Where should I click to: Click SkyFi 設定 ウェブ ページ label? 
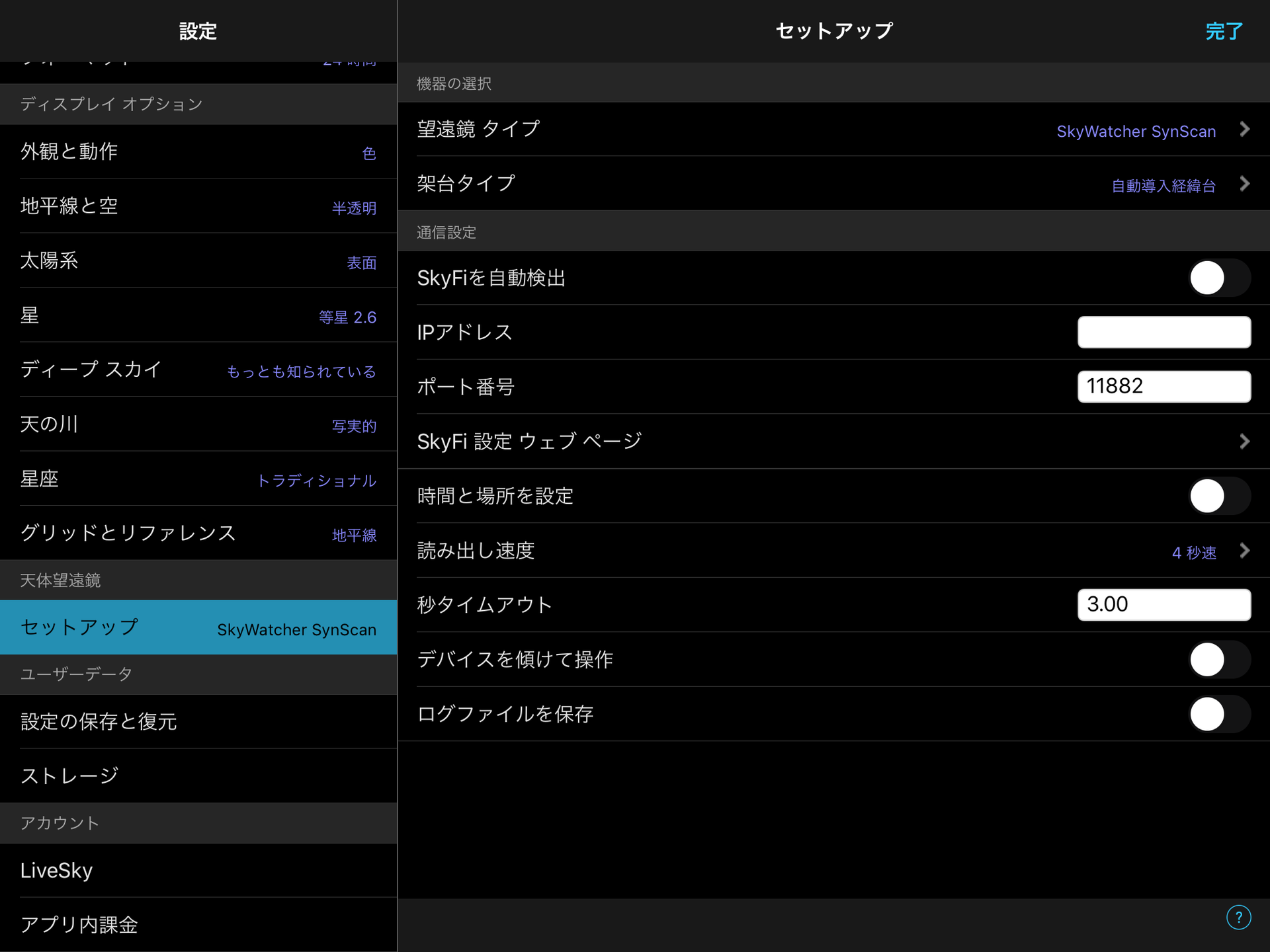(x=529, y=442)
